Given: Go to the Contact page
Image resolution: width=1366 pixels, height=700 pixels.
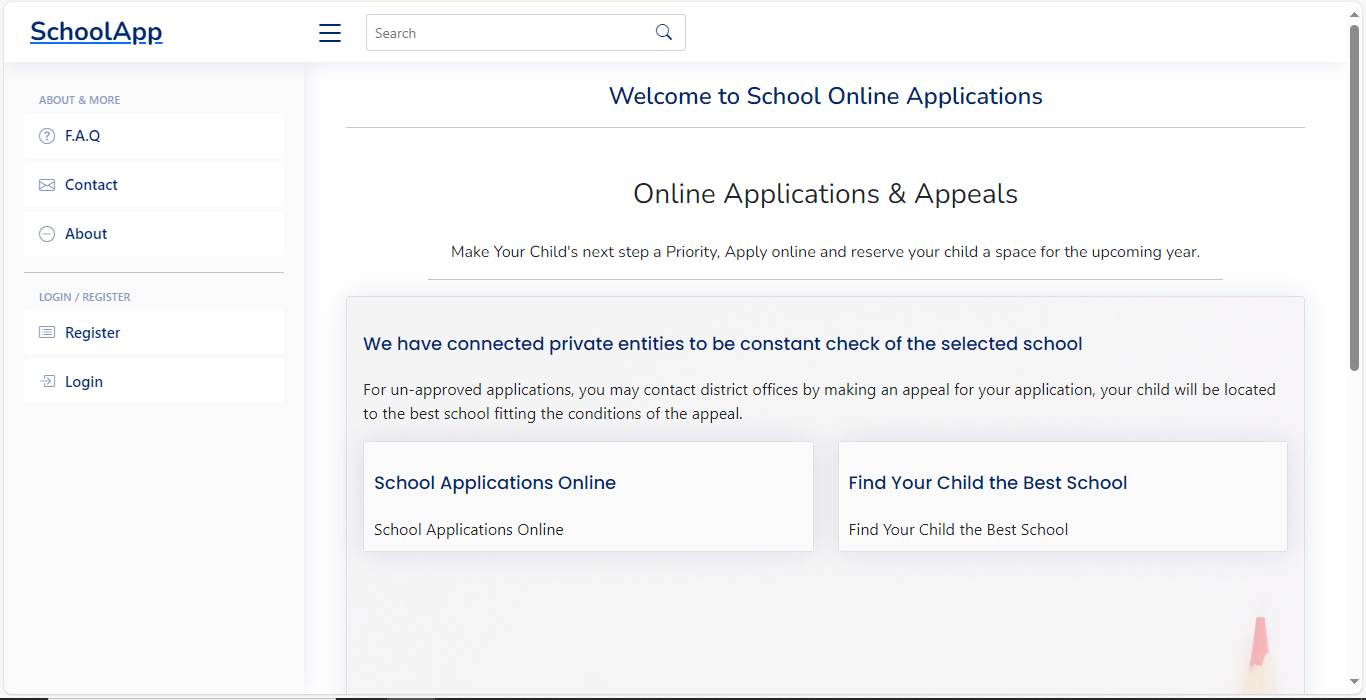Looking at the screenshot, I should [91, 185].
